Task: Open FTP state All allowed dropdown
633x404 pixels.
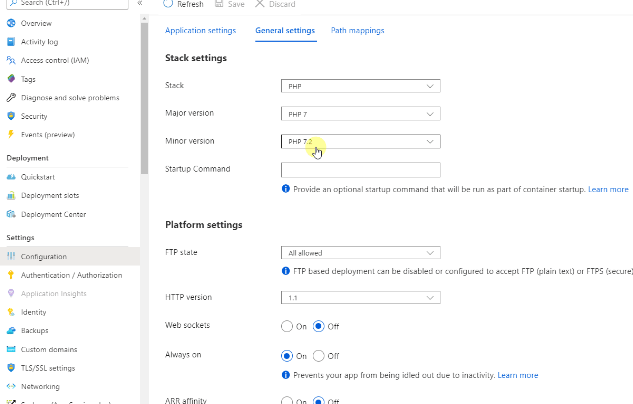Action: 361,253
